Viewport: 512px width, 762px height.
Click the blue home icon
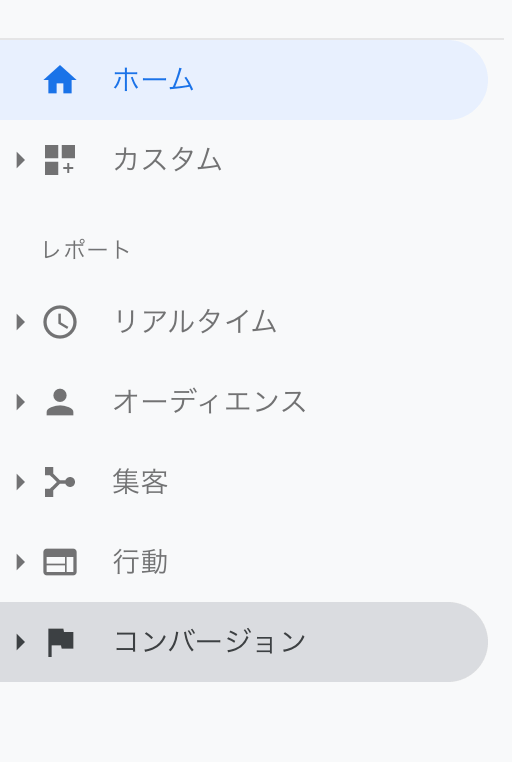[x=60, y=80]
